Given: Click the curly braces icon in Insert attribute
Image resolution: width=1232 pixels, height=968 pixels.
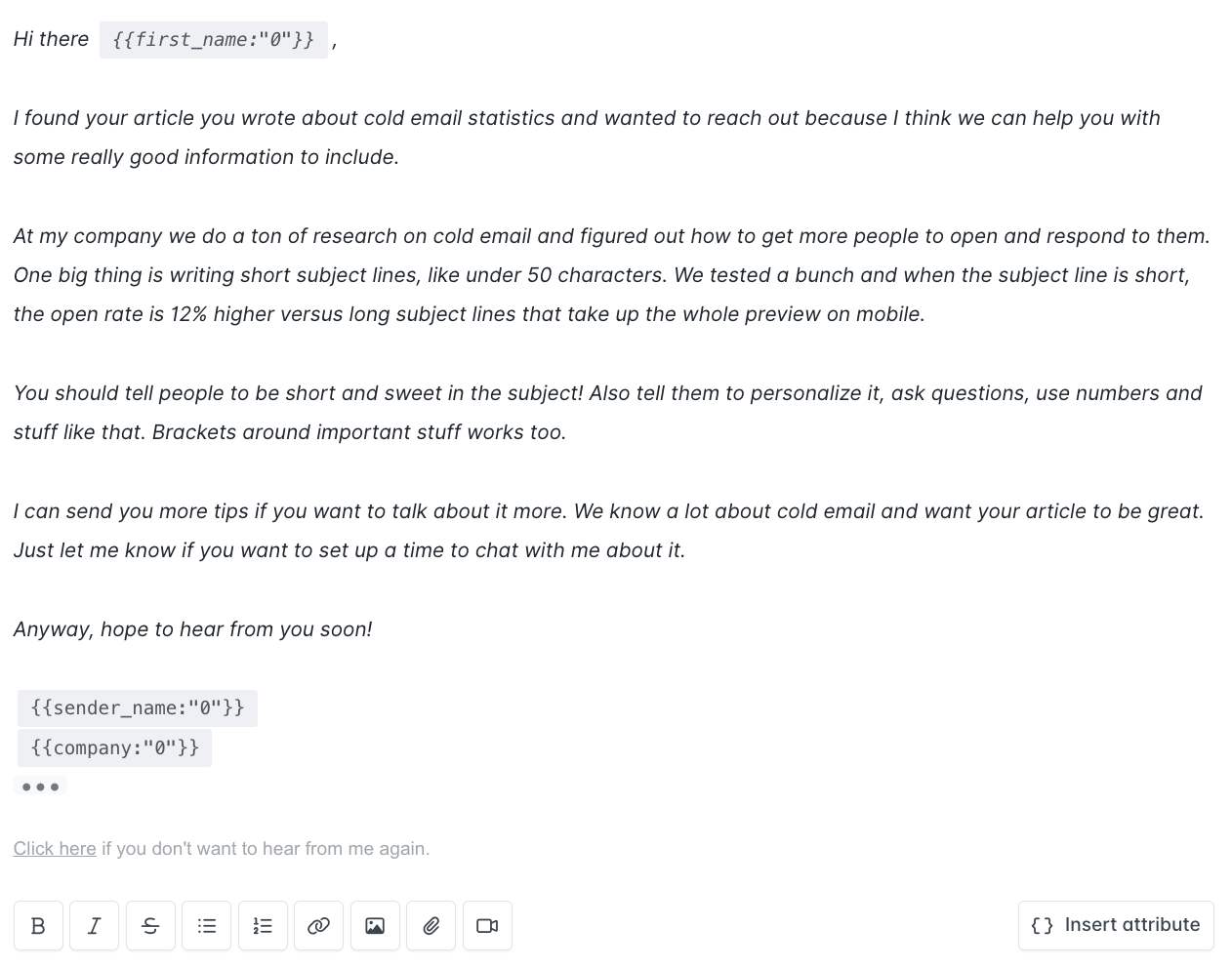Looking at the screenshot, I should pyautogui.click(x=1043, y=925).
